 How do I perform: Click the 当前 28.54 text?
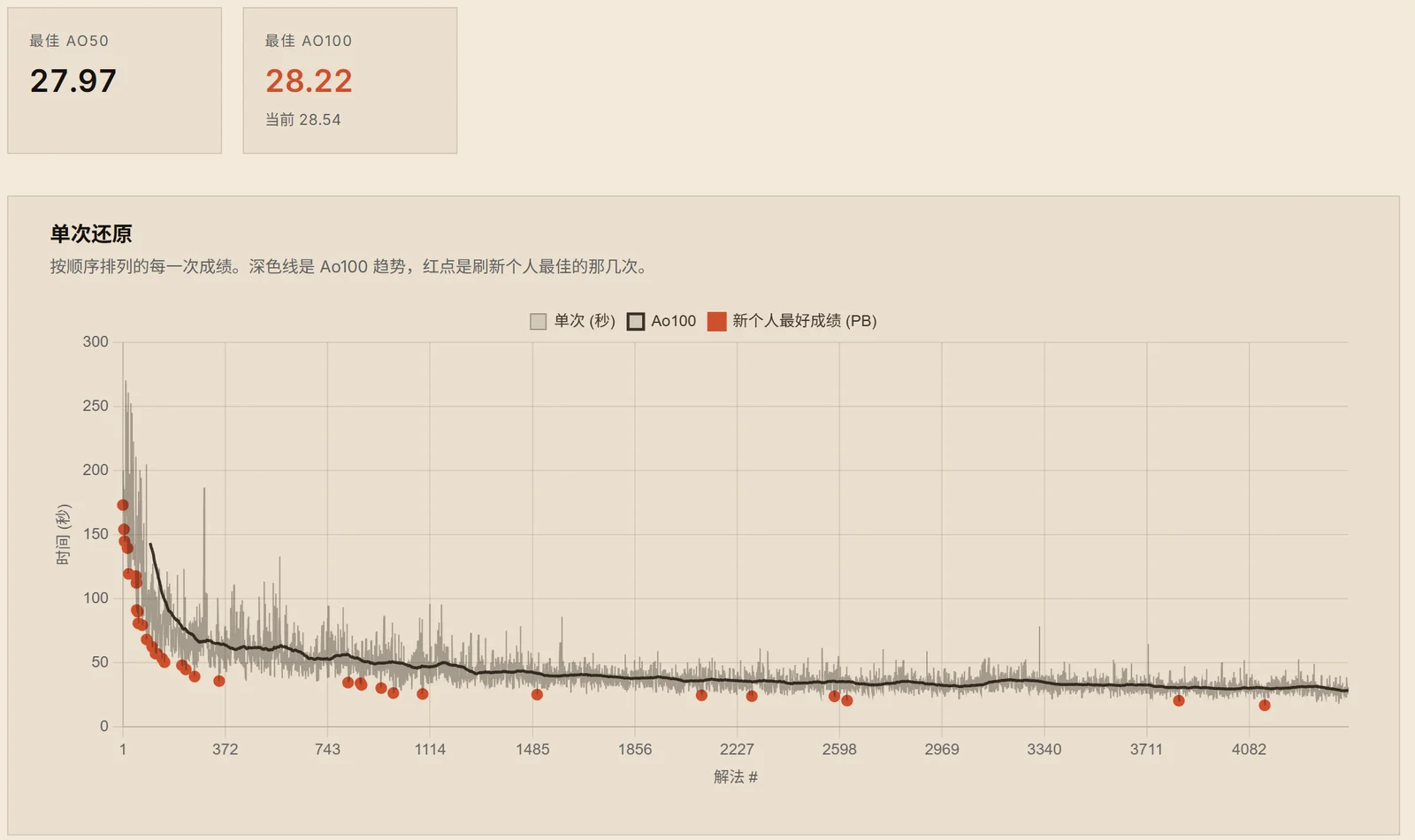pos(302,119)
